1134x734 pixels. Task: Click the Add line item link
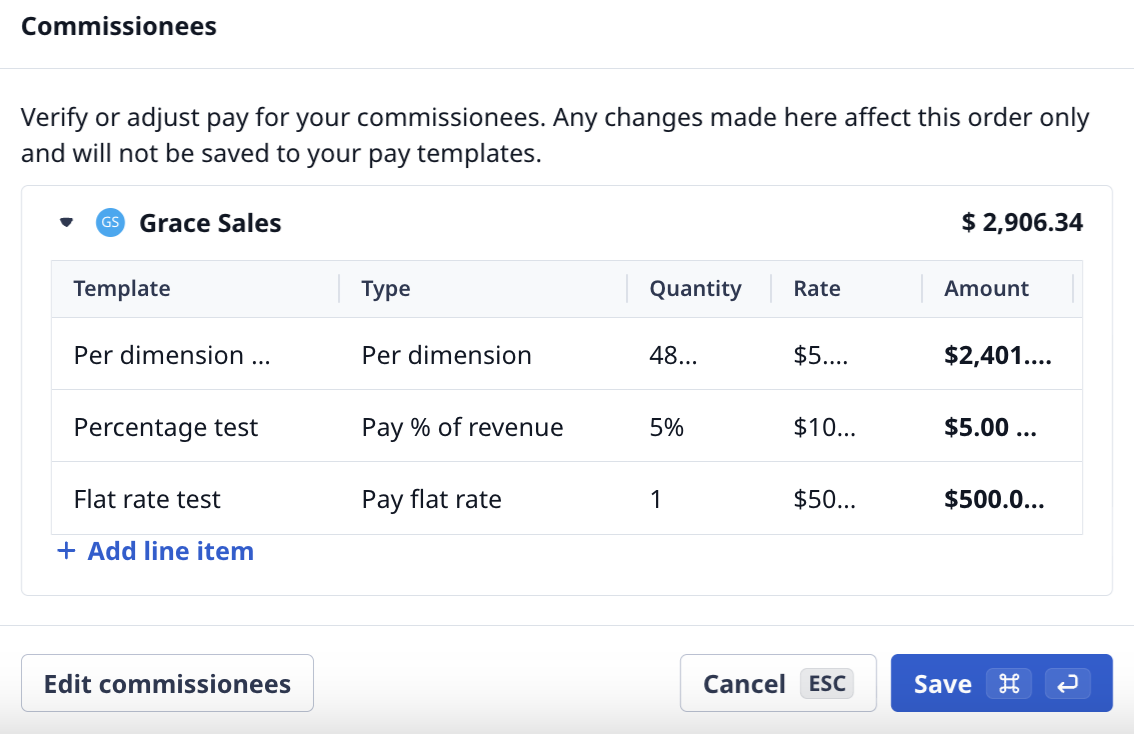170,551
